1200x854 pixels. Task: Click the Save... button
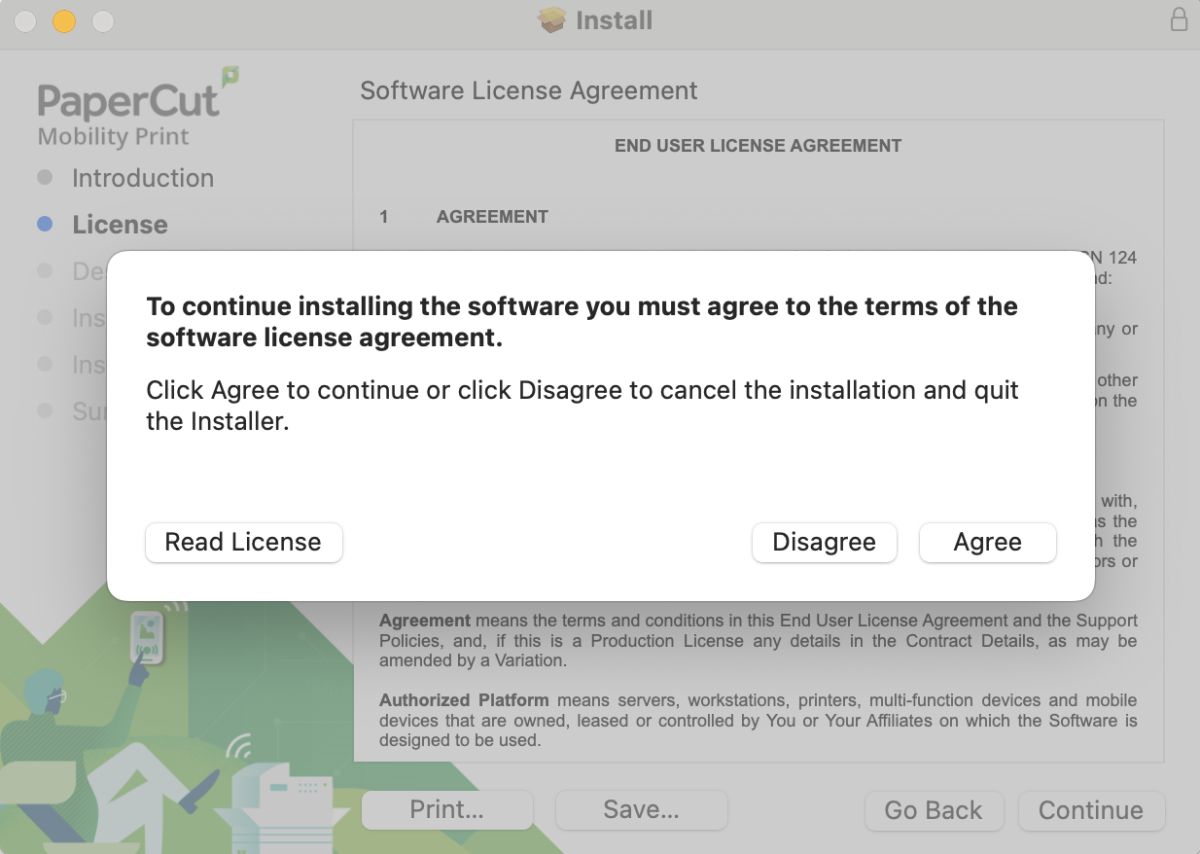click(641, 810)
